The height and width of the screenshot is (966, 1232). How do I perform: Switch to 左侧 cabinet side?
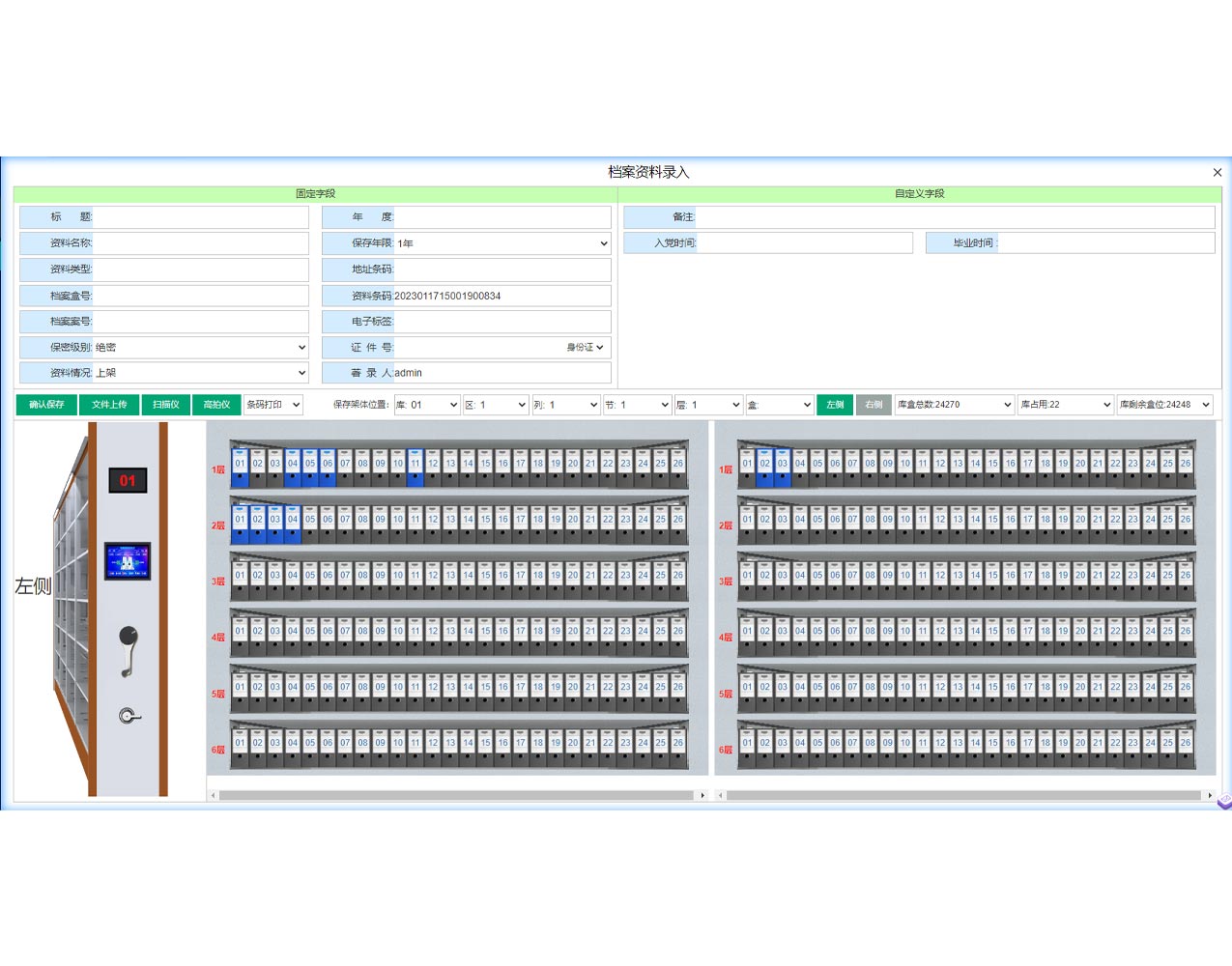(x=835, y=405)
